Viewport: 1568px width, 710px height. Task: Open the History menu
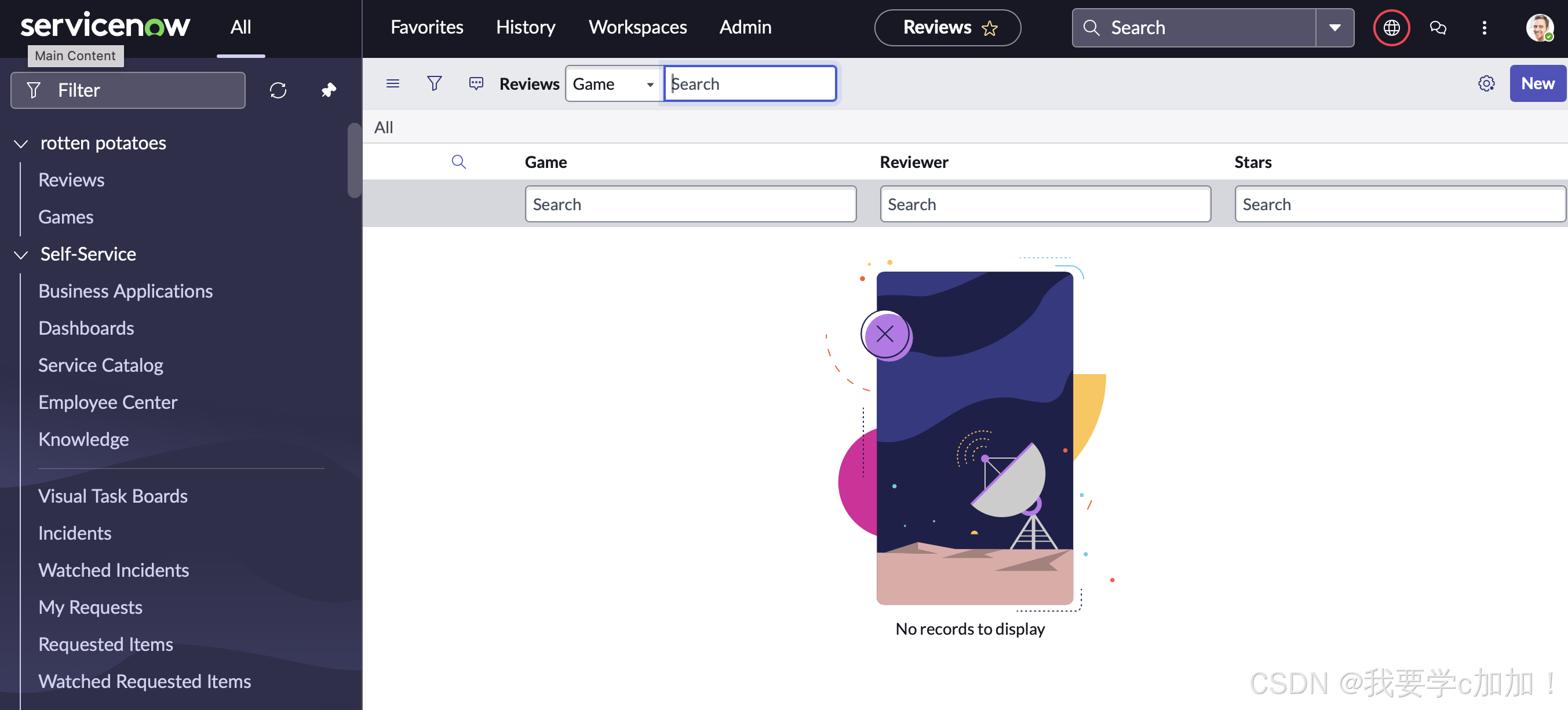[526, 27]
